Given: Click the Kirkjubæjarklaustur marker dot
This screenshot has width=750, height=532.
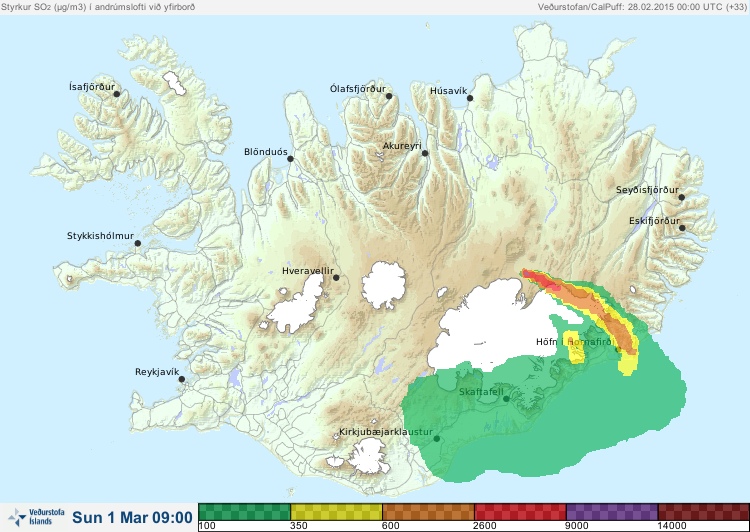Looking at the screenshot, I should tap(436, 439).
